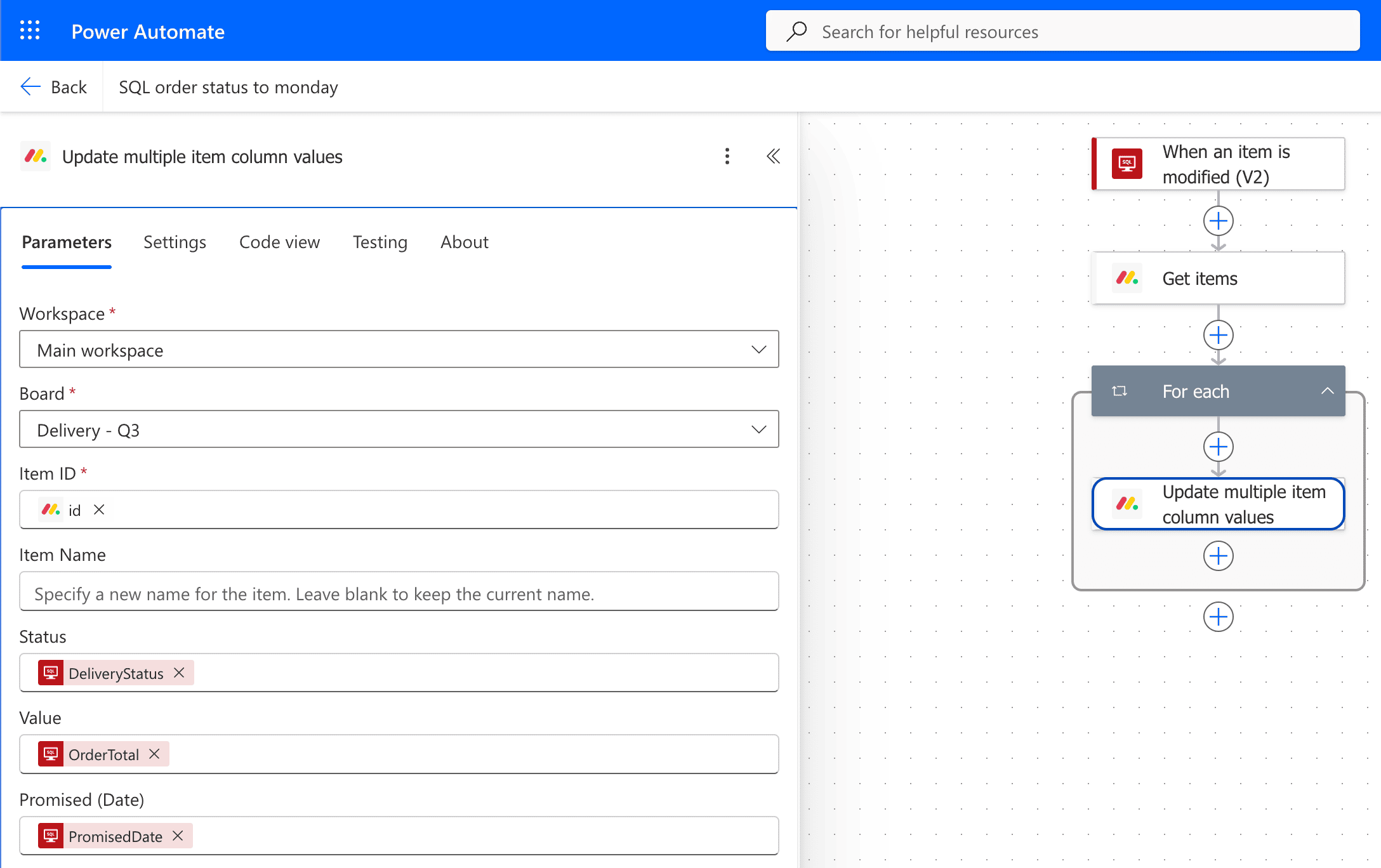Screen dimensions: 1381x868
Task: Remove the DeliveryStatus token
Action: [179, 673]
